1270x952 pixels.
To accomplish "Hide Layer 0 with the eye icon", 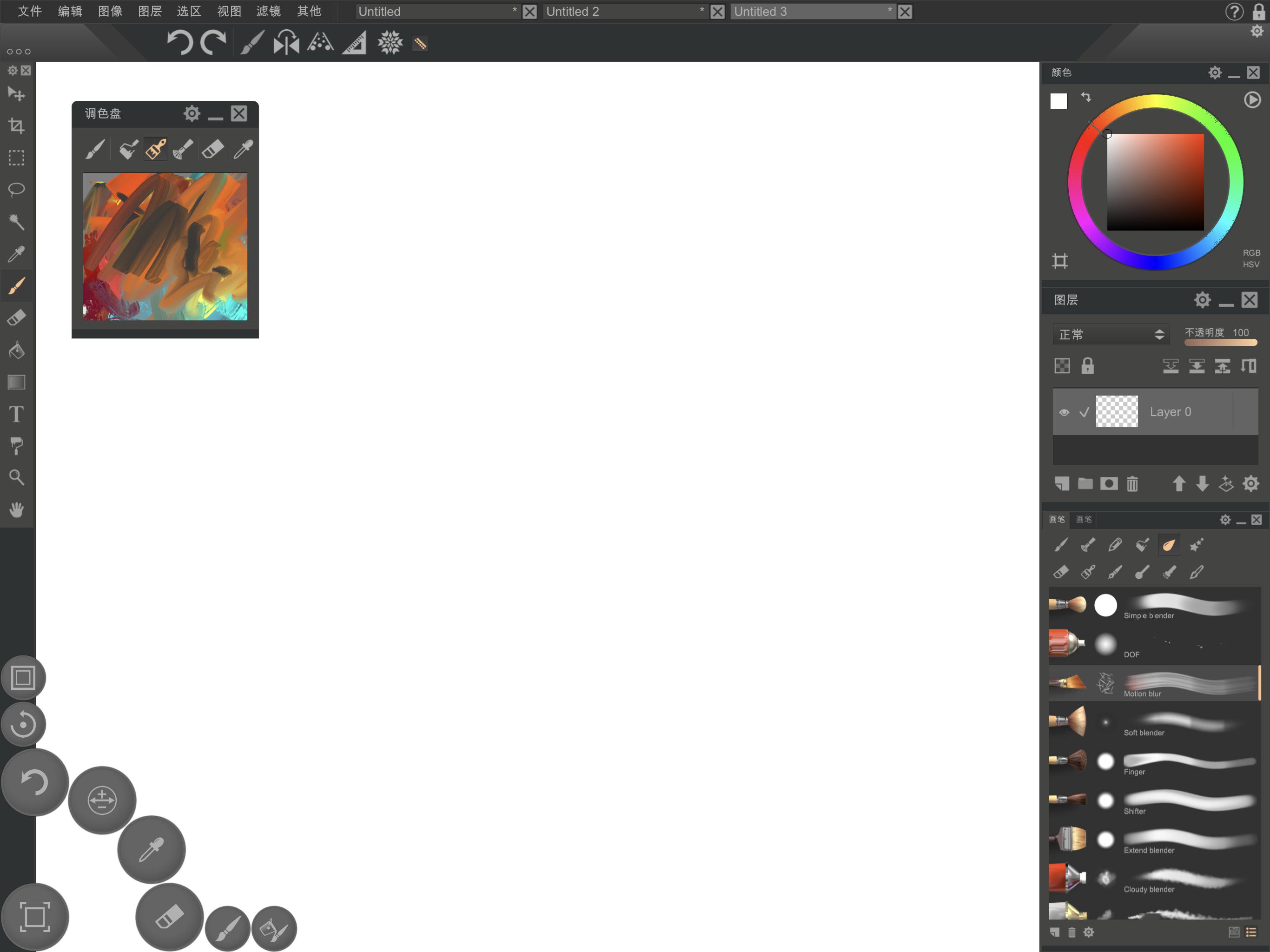I will [x=1064, y=412].
